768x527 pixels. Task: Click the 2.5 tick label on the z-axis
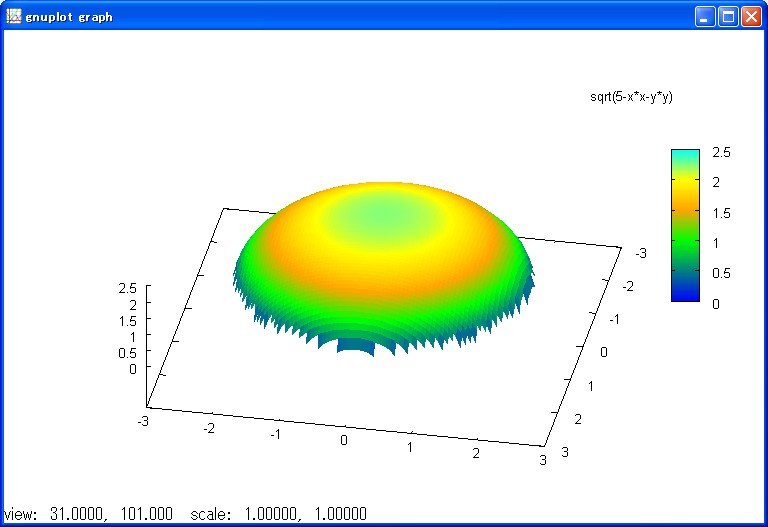(x=127, y=288)
